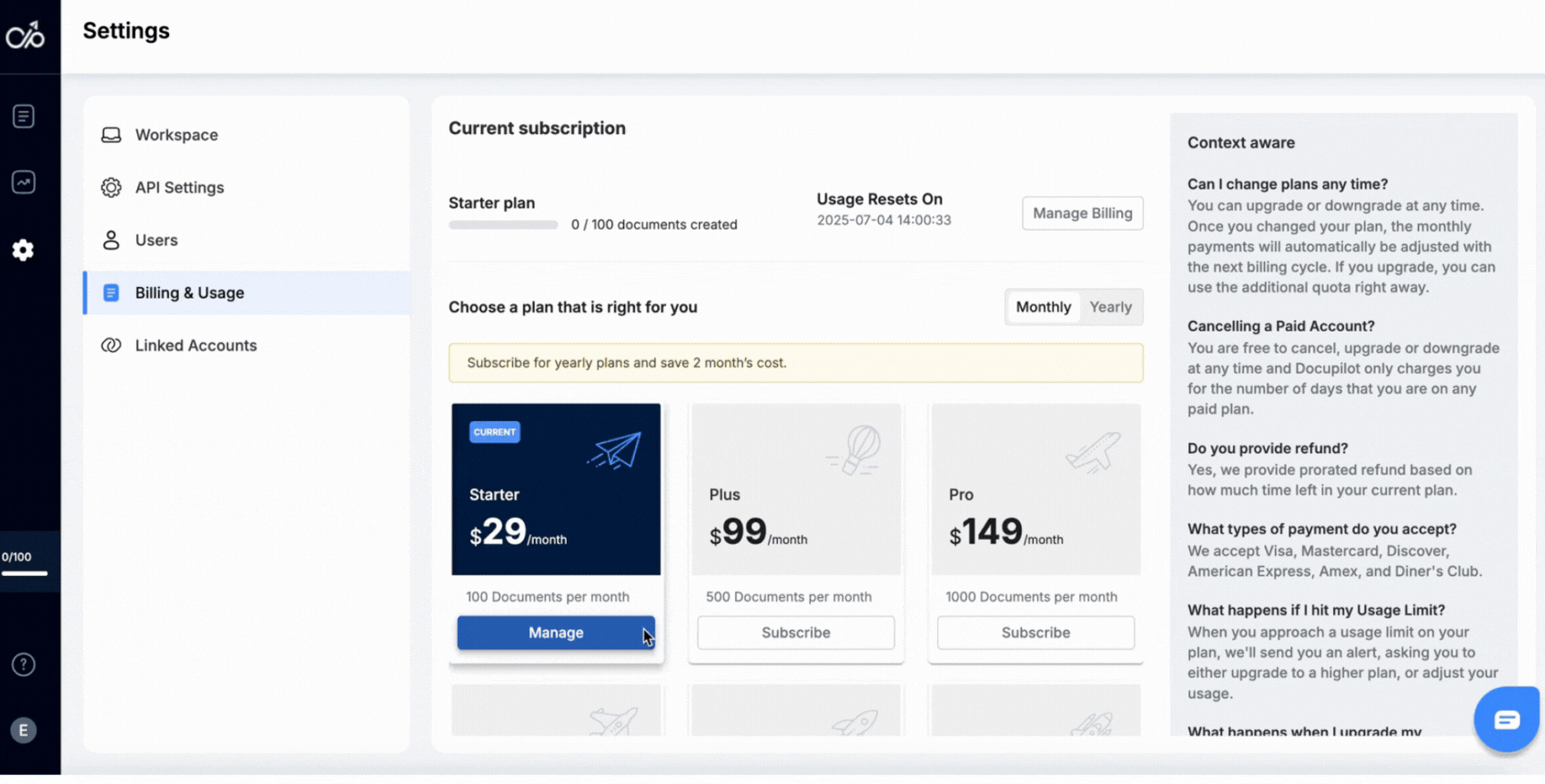Select Monthly billing period

(1043, 307)
